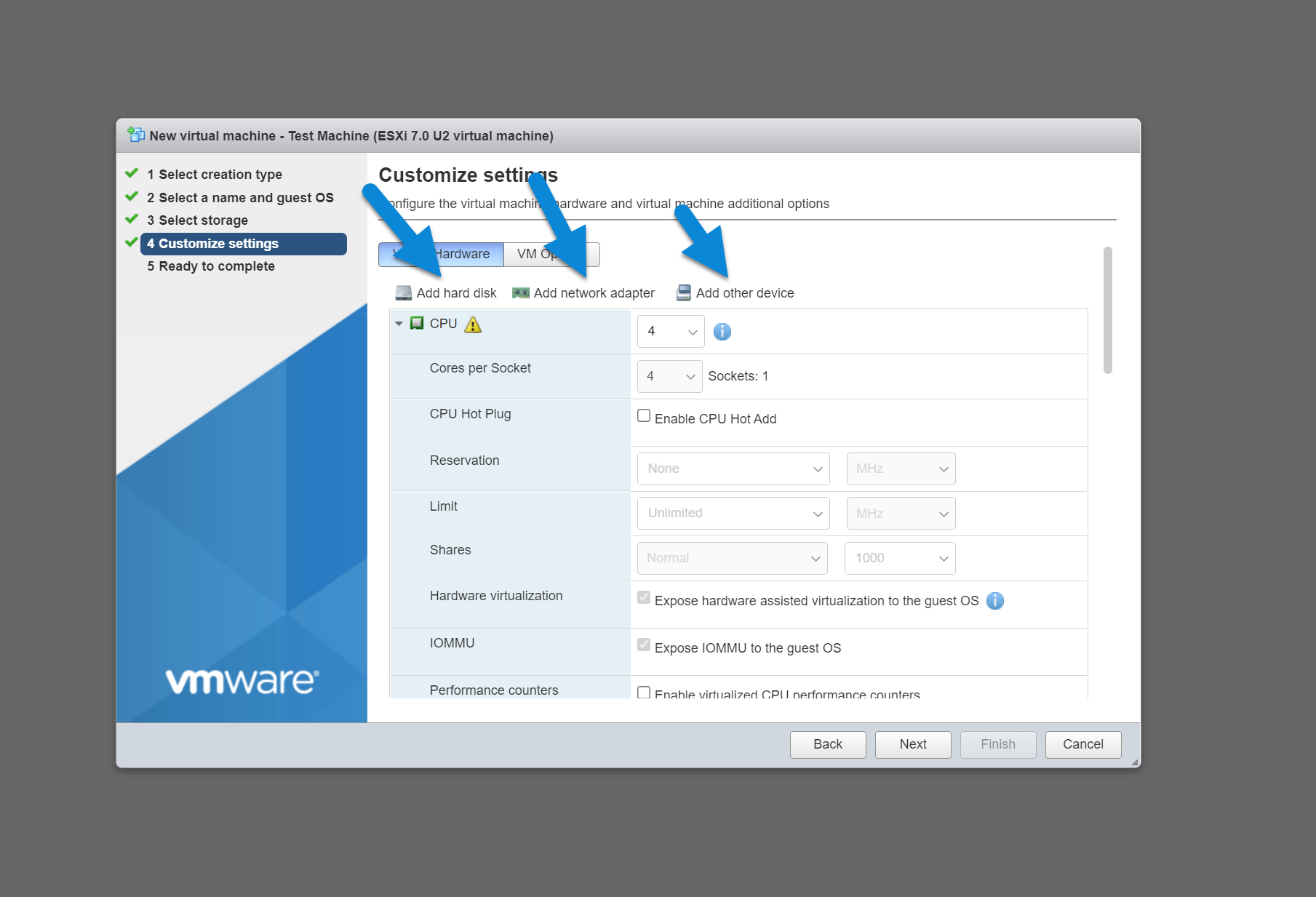
Task: Click the Add other device icon
Action: [x=683, y=292]
